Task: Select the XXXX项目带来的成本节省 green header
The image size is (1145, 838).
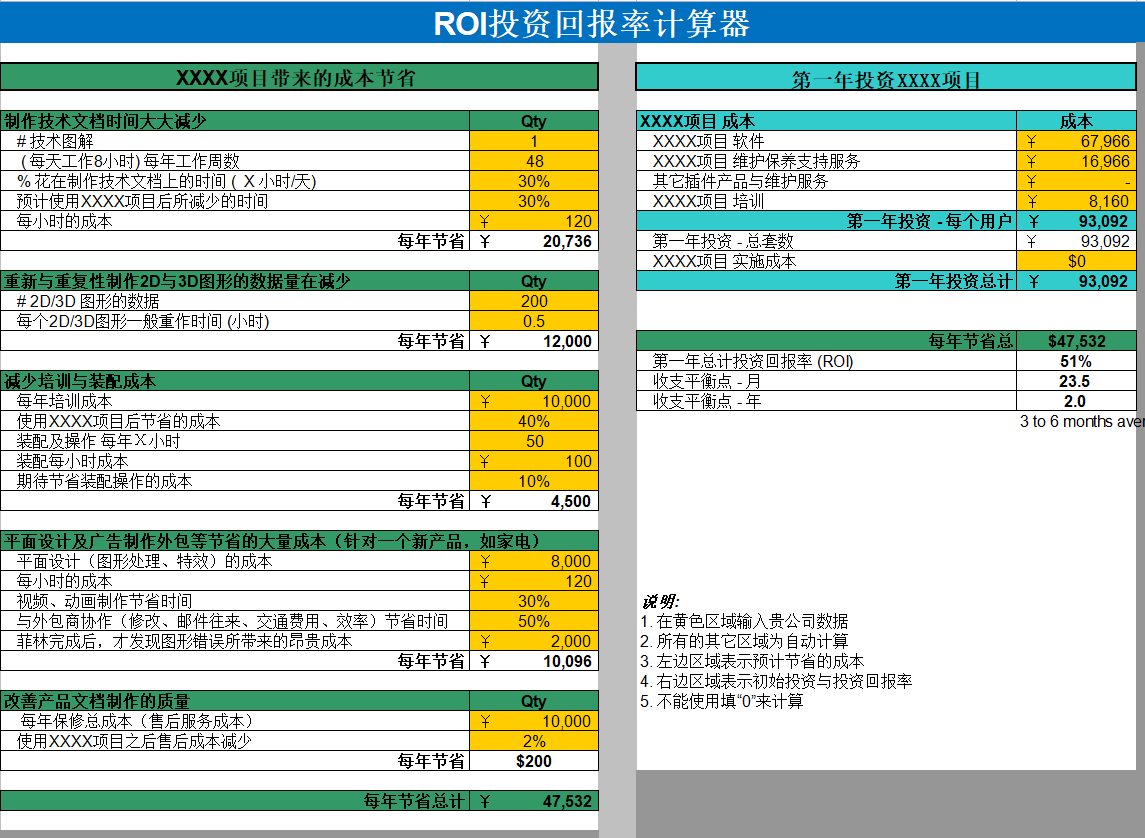Action: click(299, 76)
